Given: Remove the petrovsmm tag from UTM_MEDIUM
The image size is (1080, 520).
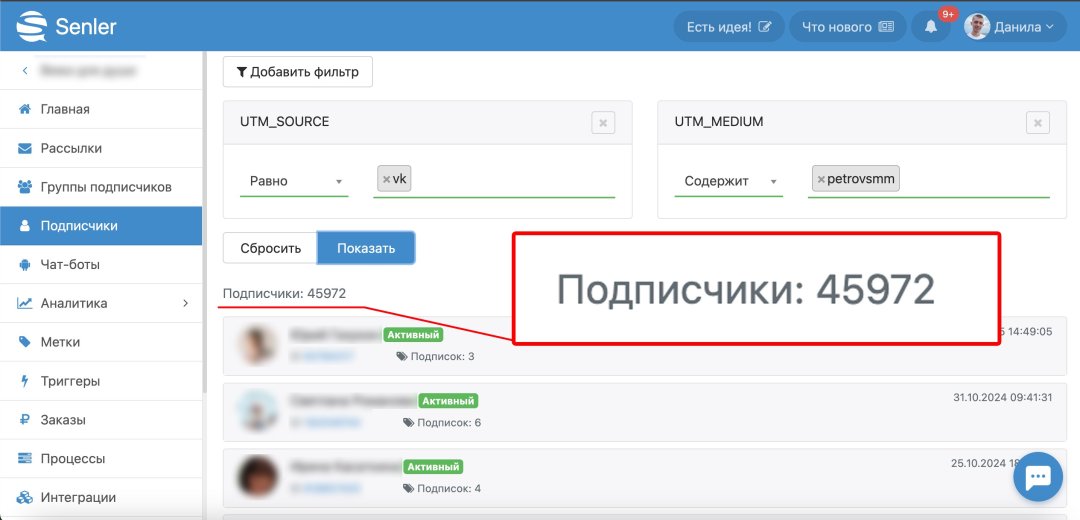Looking at the screenshot, I should (x=821, y=180).
